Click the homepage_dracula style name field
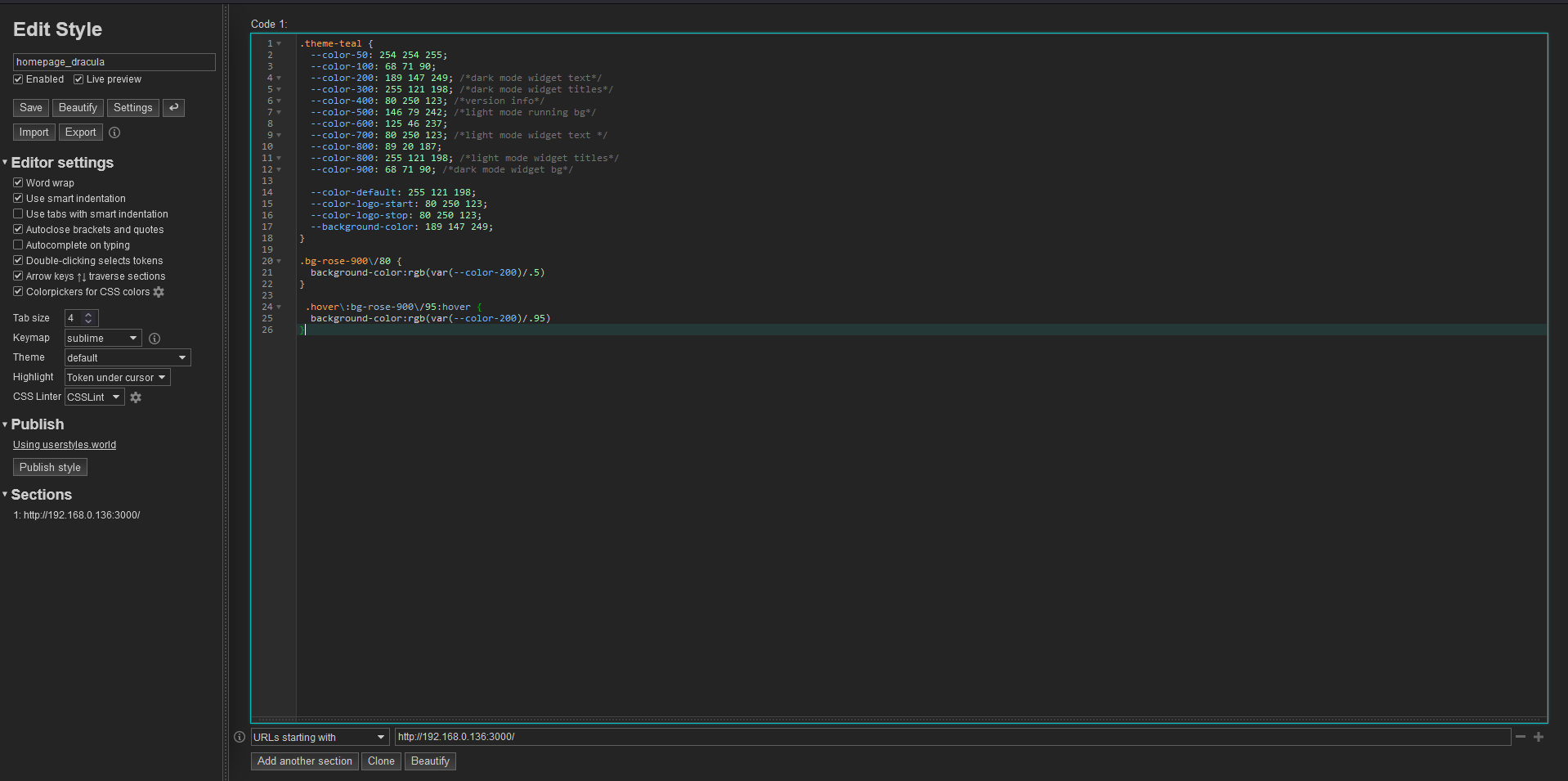The height and width of the screenshot is (781, 1568). [x=113, y=61]
